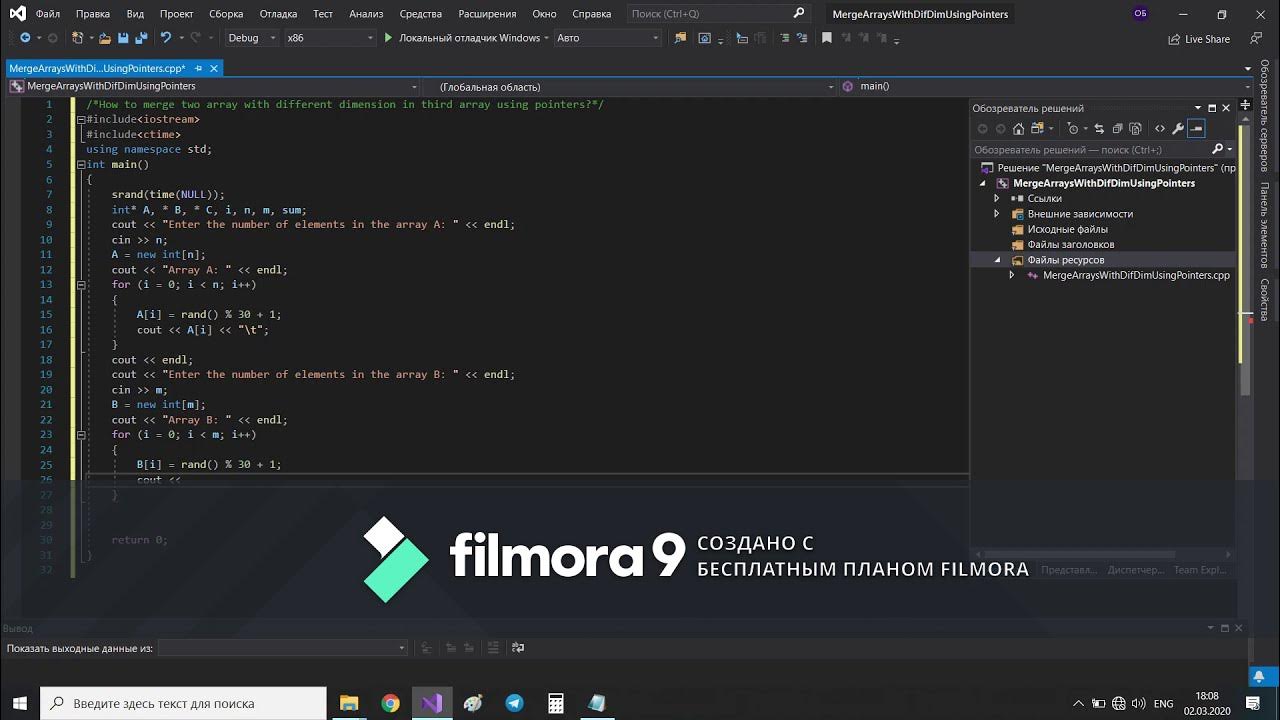Open the Справка menu
Viewport: 1280px width, 720px height.
tap(592, 14)
